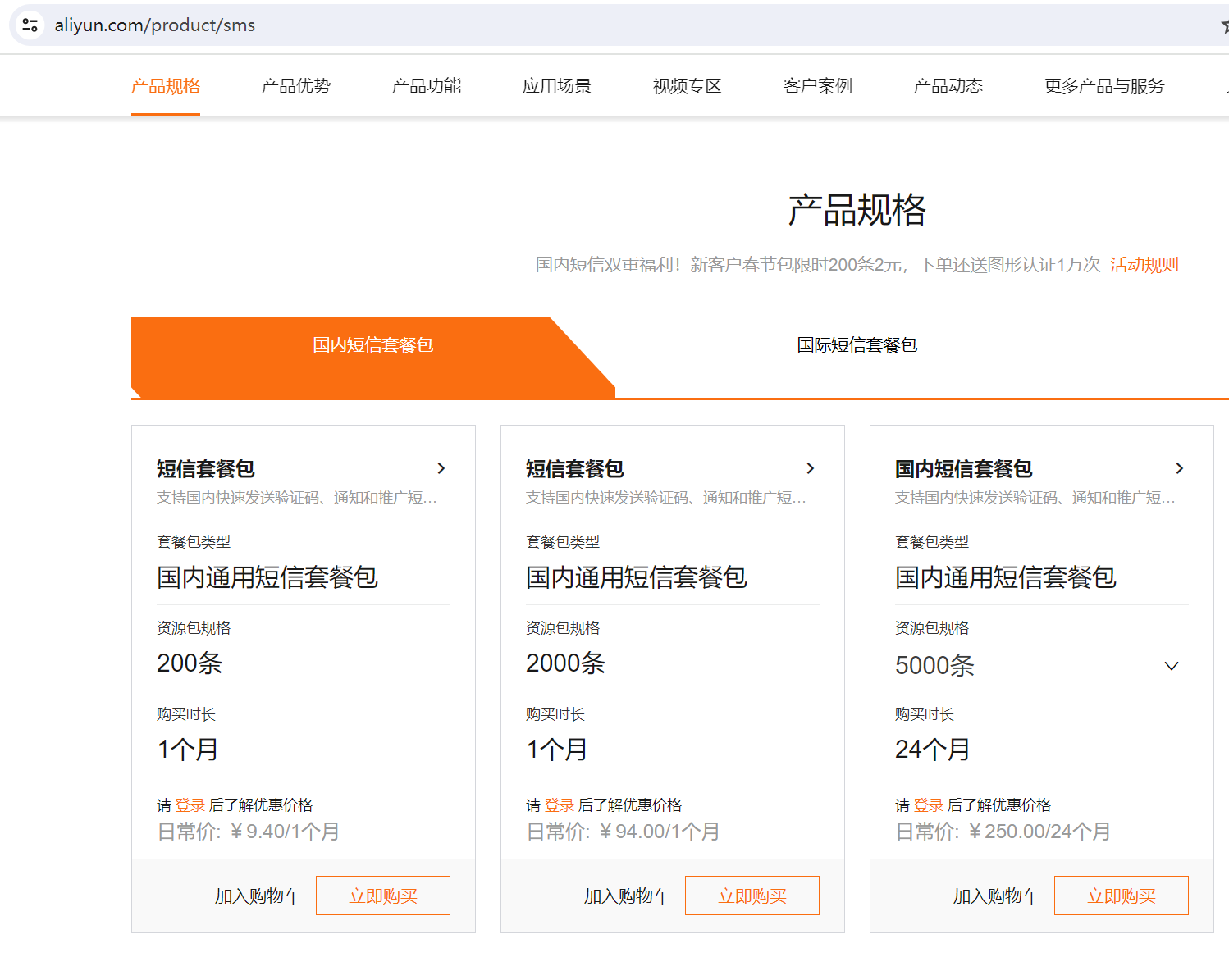Click the site info icon in address bar
Screen dimensions: 1229x980
(30, 25)
